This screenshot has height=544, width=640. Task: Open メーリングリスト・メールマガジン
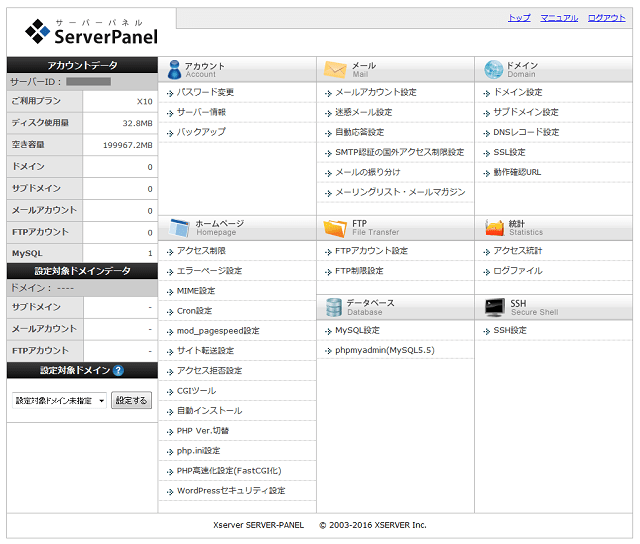point(400,192)
